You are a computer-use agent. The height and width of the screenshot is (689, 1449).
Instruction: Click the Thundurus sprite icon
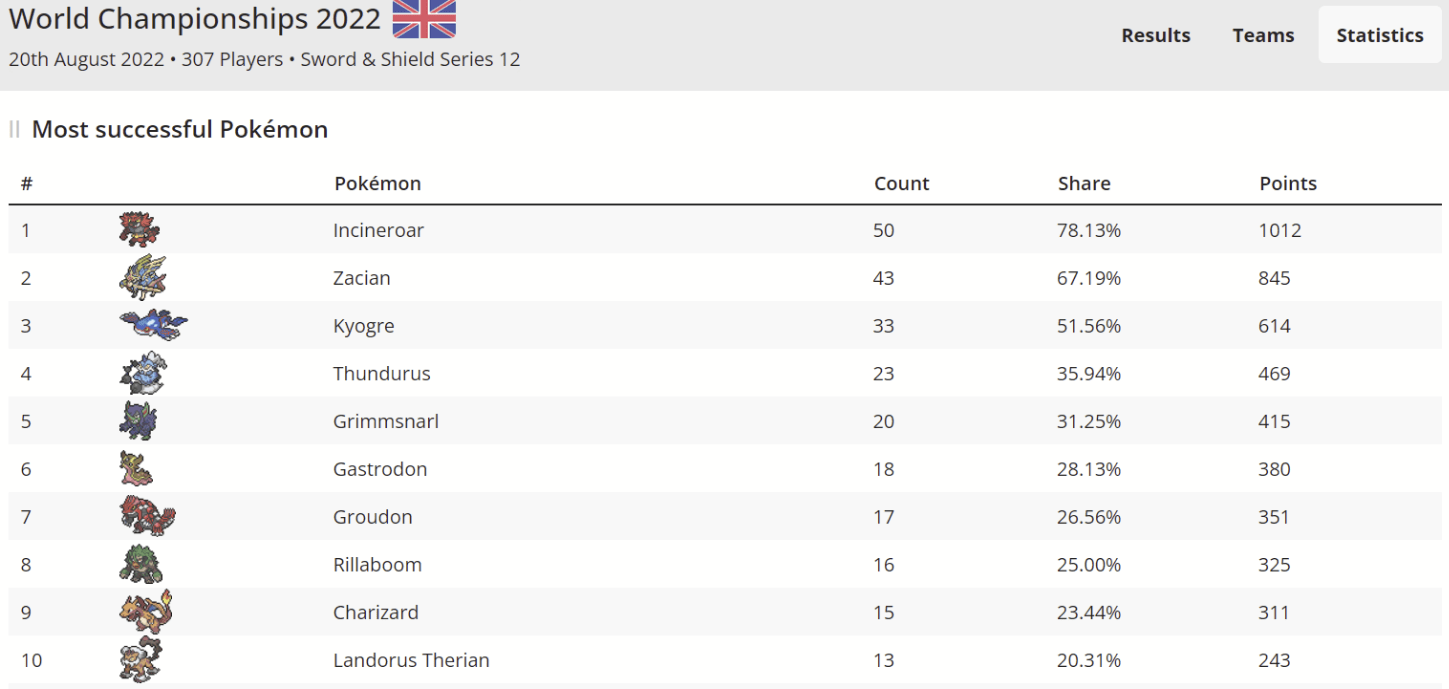(x=142, y=373)
